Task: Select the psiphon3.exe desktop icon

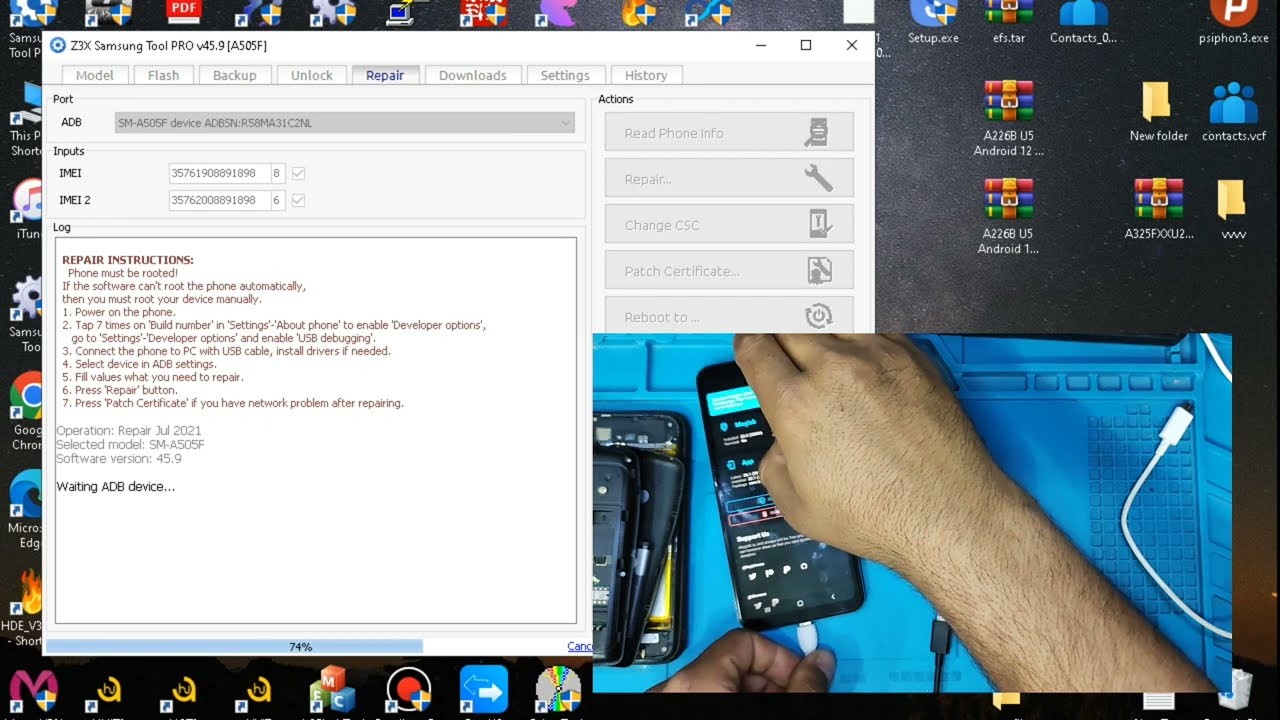Action: (x=1233, y=22)
